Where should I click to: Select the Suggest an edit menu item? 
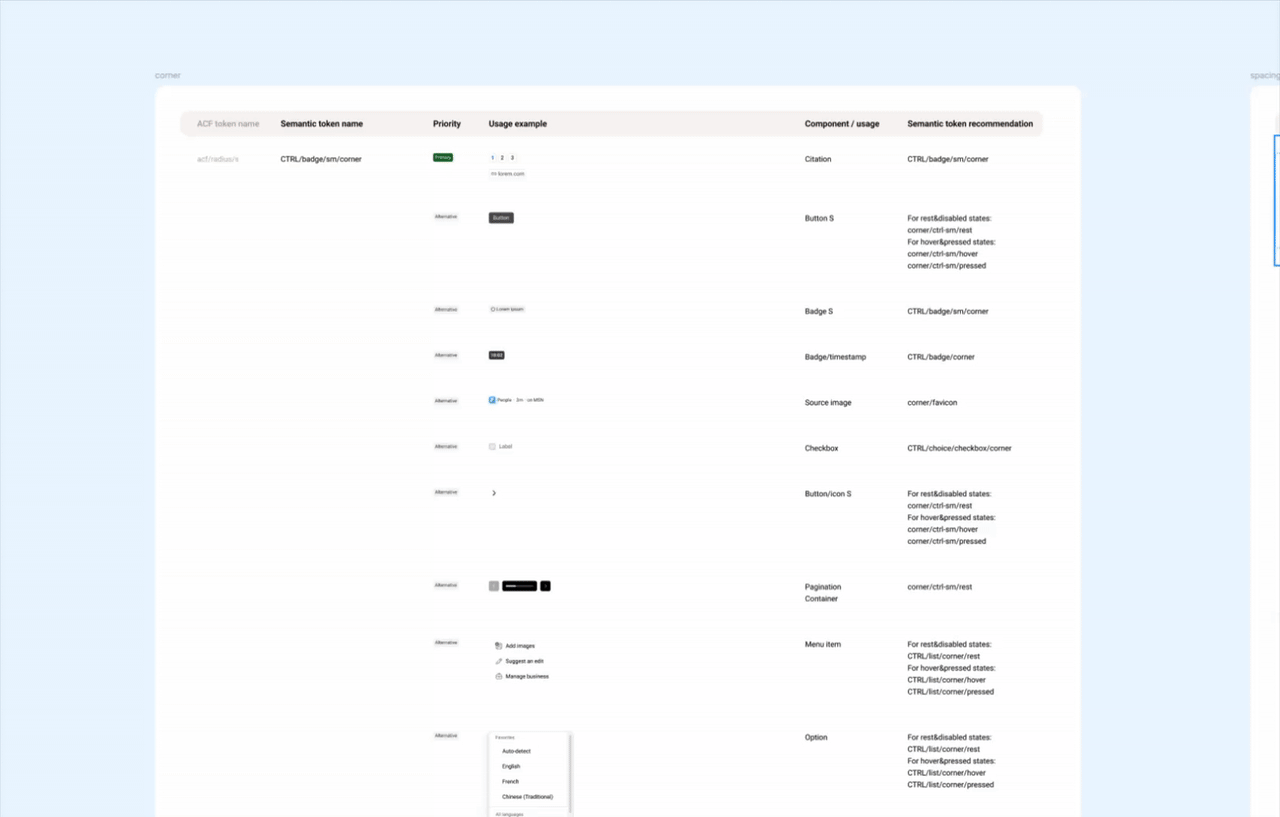pos(524,661)
